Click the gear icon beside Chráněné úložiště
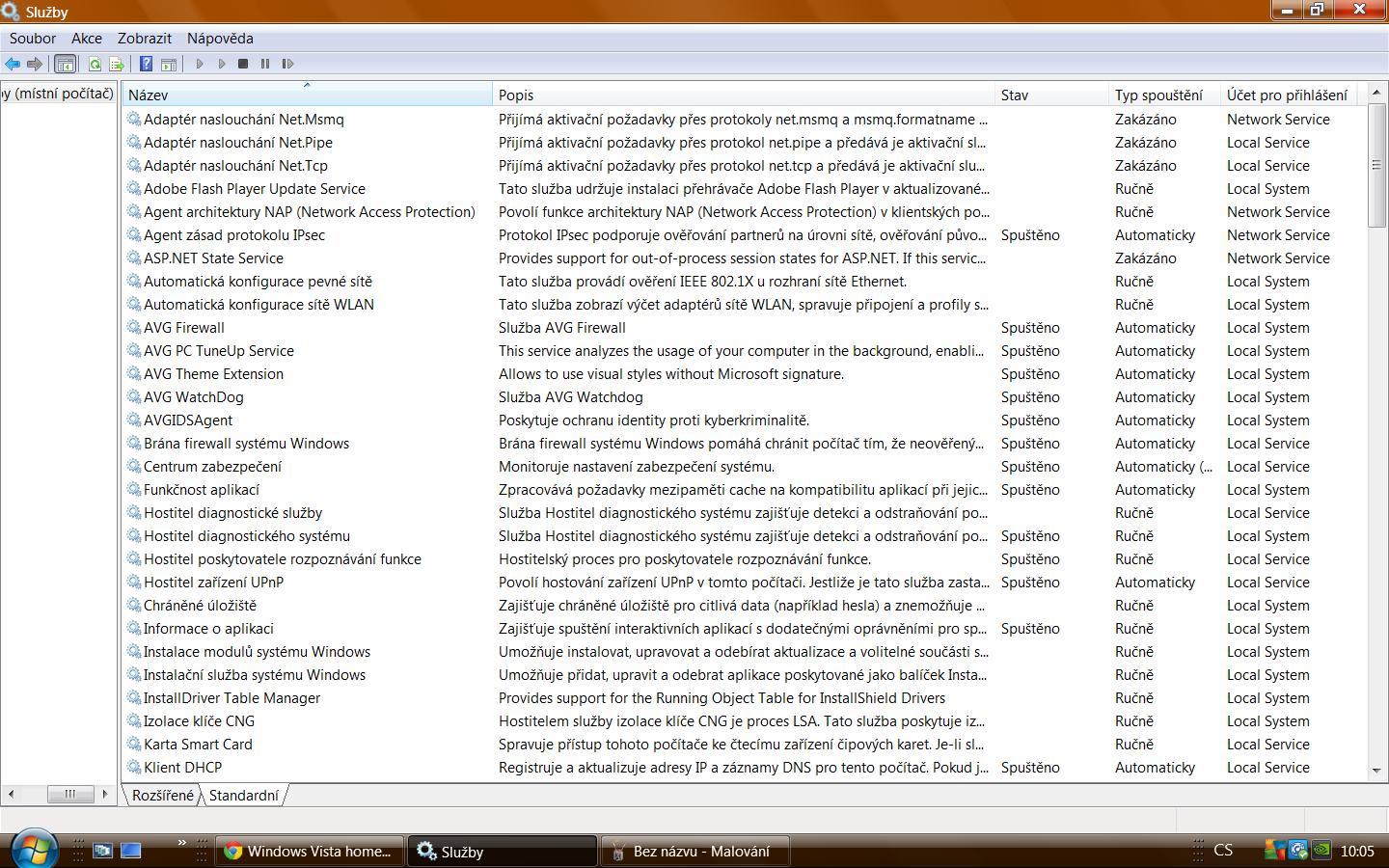Image resolution: width=1389 pixels, height=868 pixels. 134,606
